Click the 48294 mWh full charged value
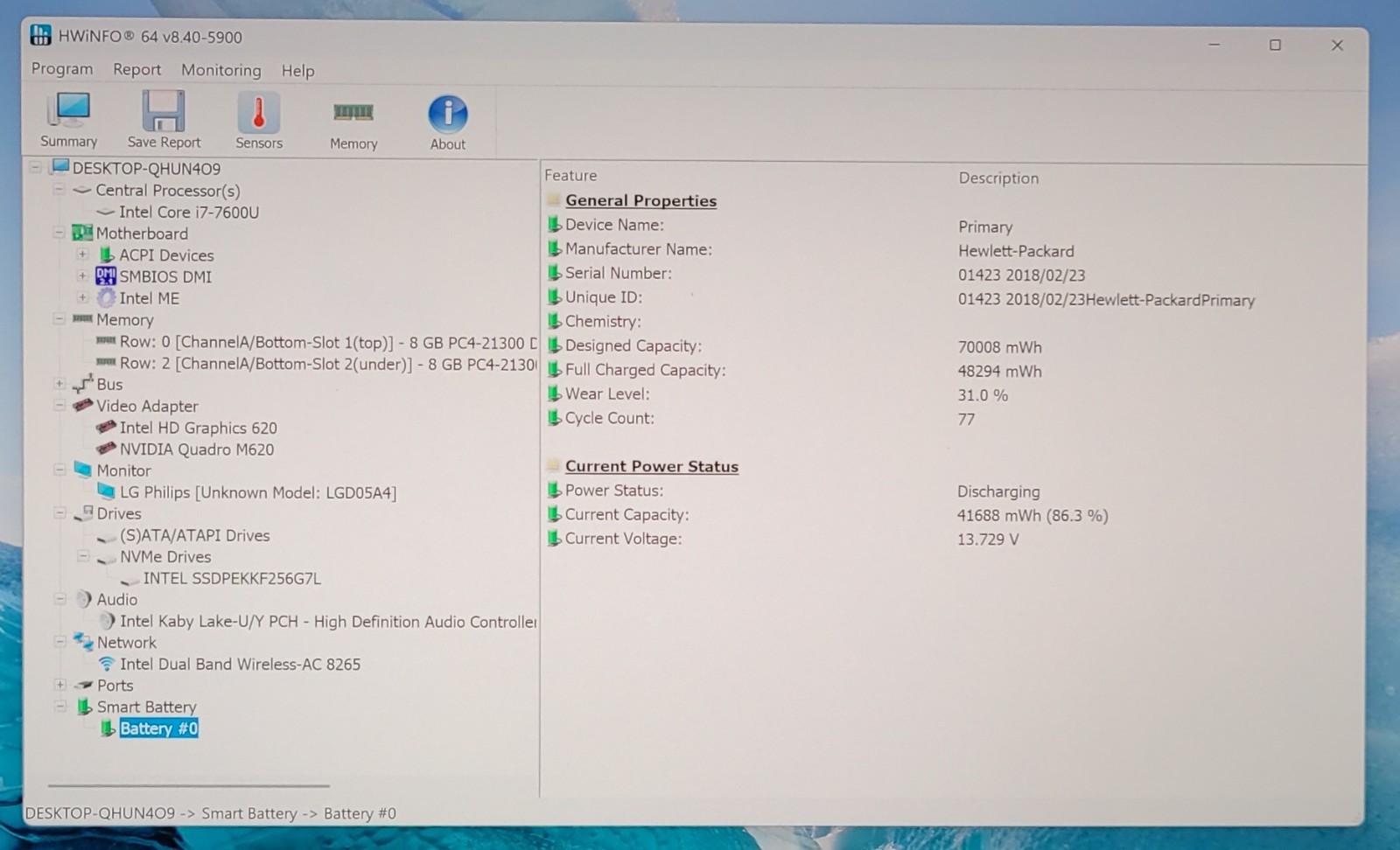The width and height of the screenshot is (1400, 850). point(1000,371)
